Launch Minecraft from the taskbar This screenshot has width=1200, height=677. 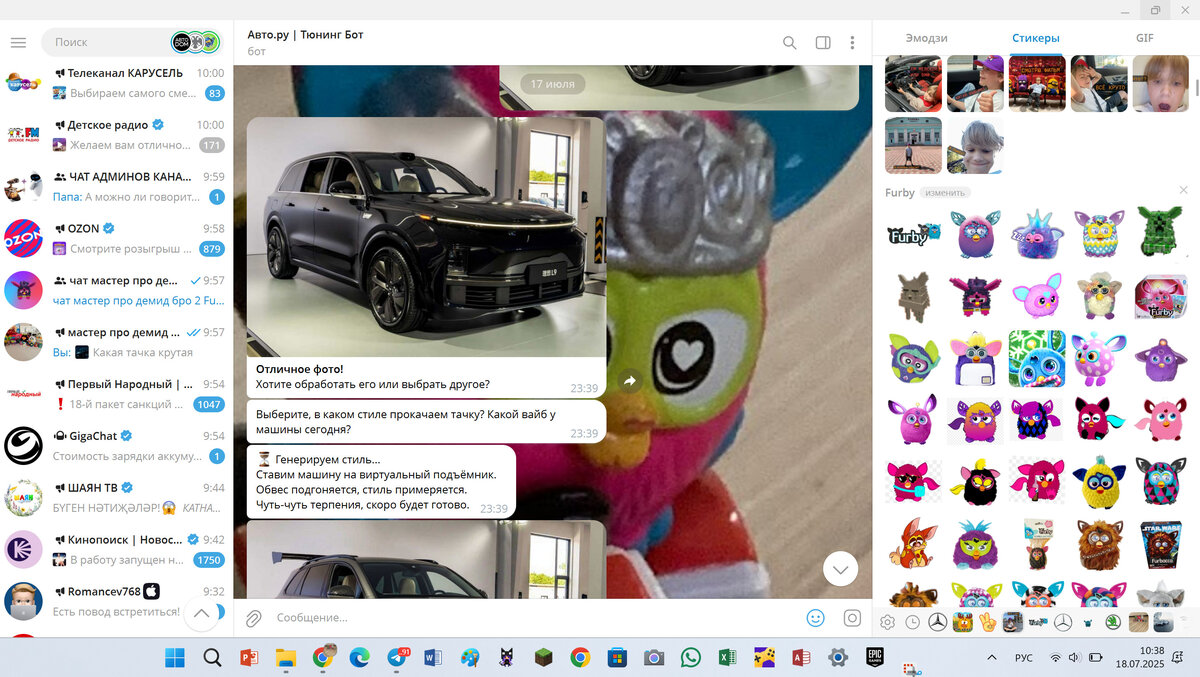coord(543,657)
